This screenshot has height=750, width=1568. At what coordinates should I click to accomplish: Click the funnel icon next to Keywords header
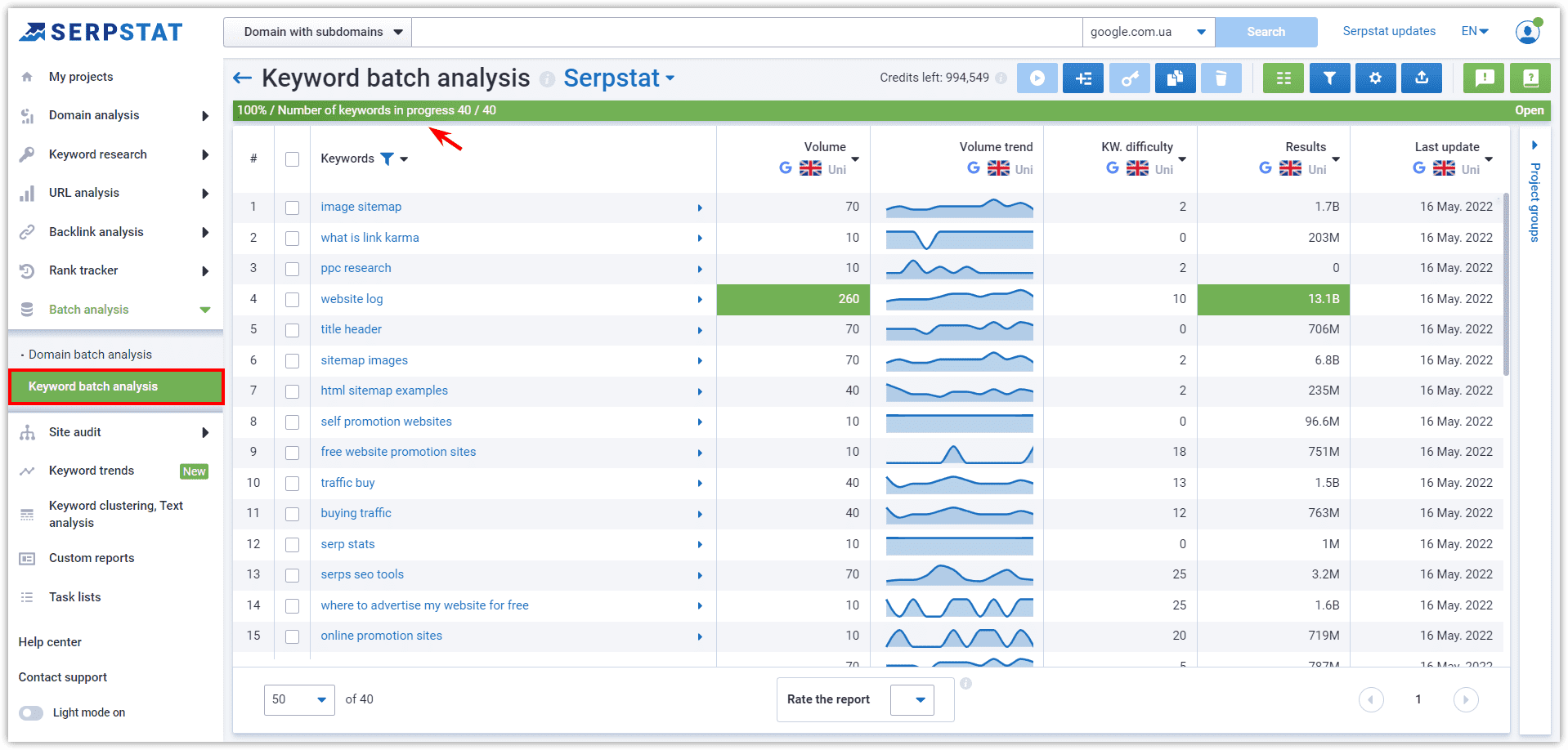pyautogui.click(x=387, y=158)
